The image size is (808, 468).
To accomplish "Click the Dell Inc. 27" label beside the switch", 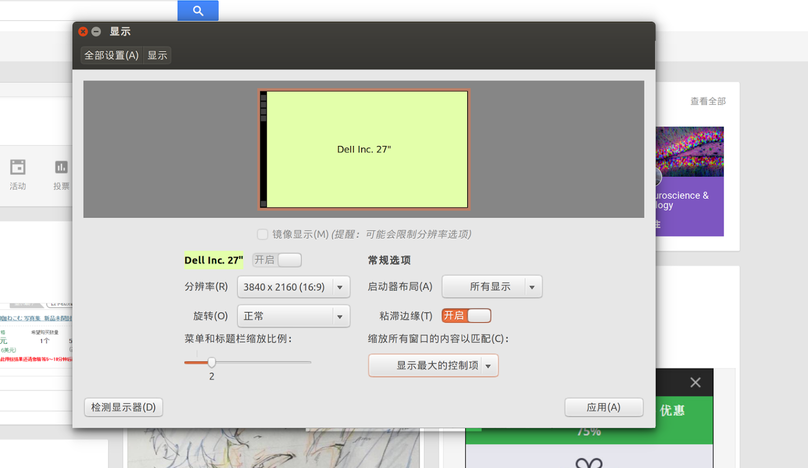I will 213,260.
